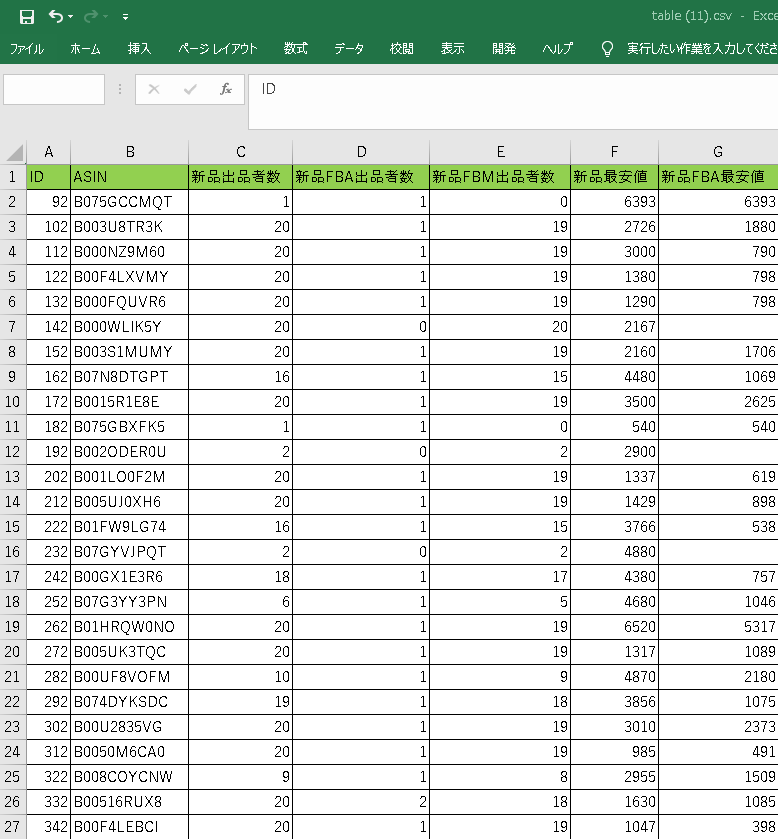The image size is (778, 839).
Task: Switch to the 挿入 (Insert) ribbon tab
Action: [x=139, y=49]
